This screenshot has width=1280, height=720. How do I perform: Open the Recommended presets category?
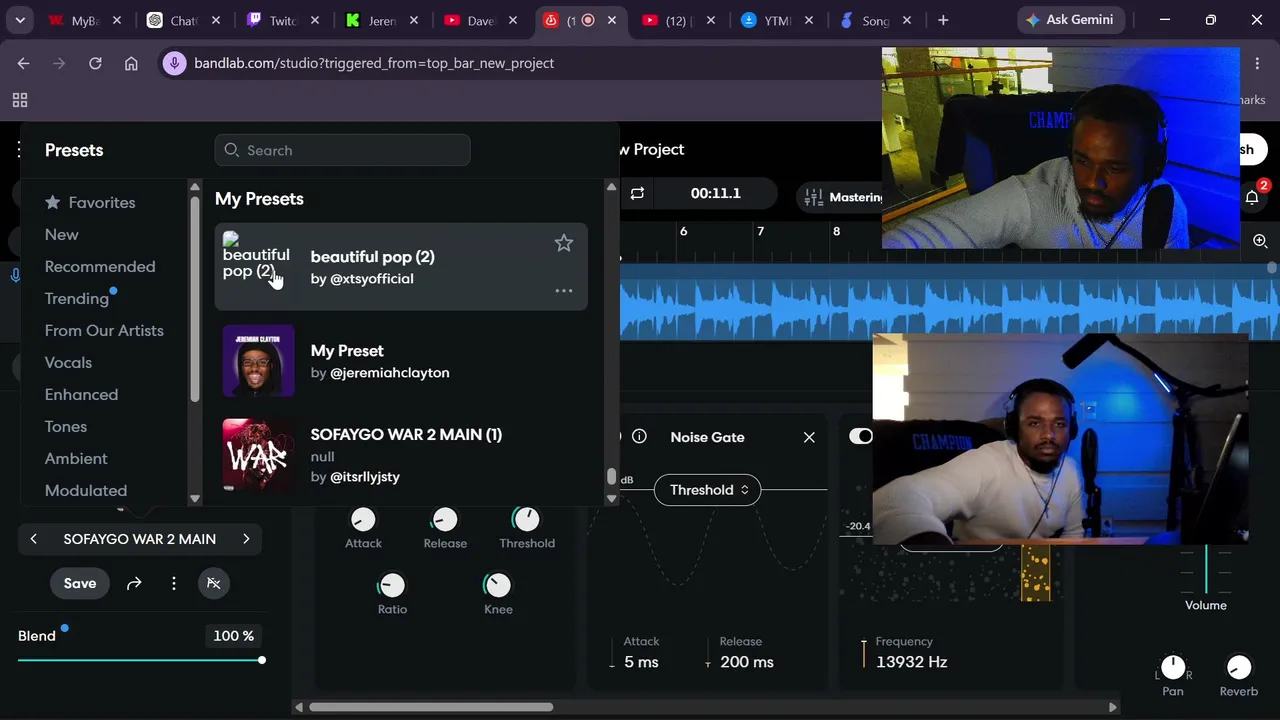(100, 266)
